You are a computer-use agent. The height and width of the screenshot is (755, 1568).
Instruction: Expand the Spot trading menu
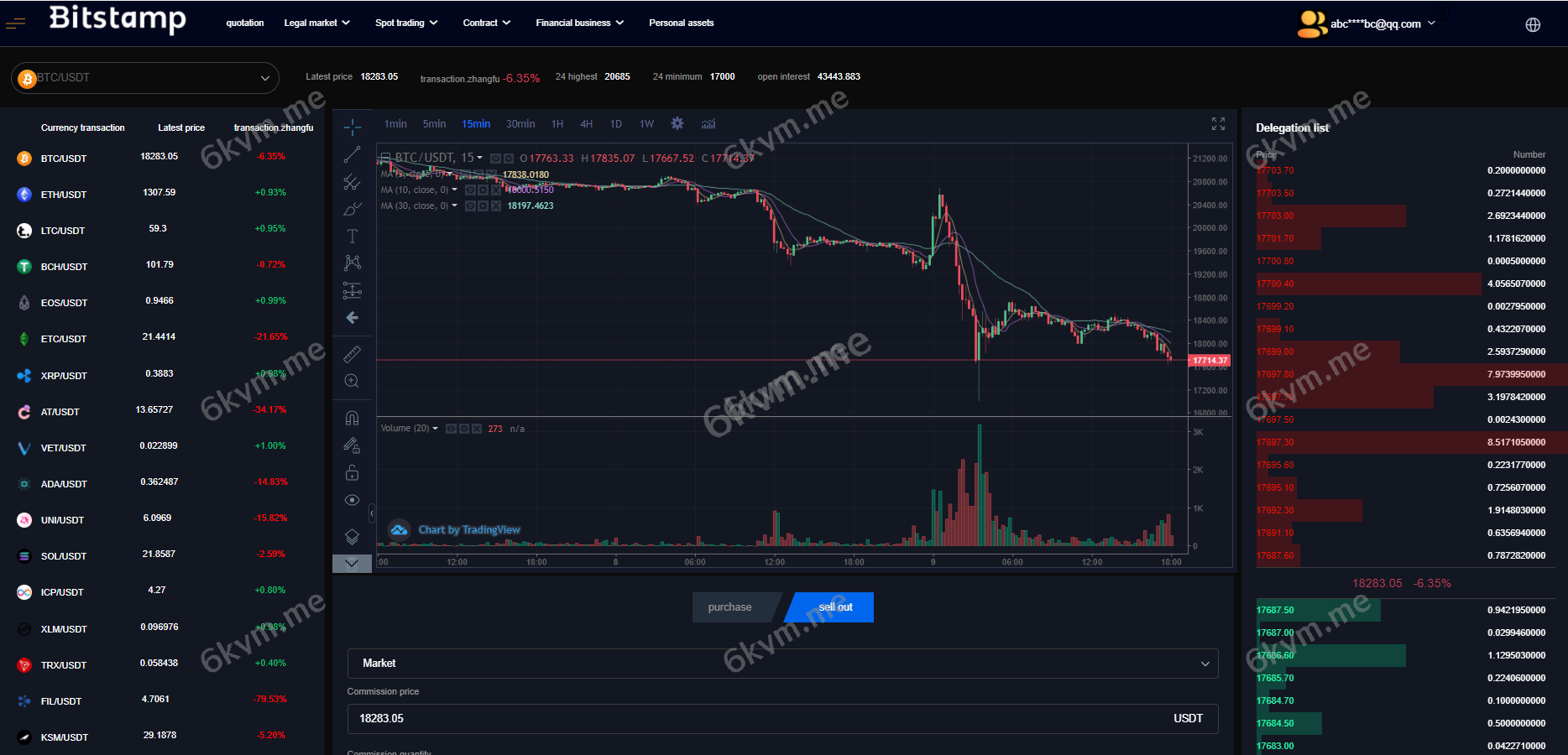[406, 23]
